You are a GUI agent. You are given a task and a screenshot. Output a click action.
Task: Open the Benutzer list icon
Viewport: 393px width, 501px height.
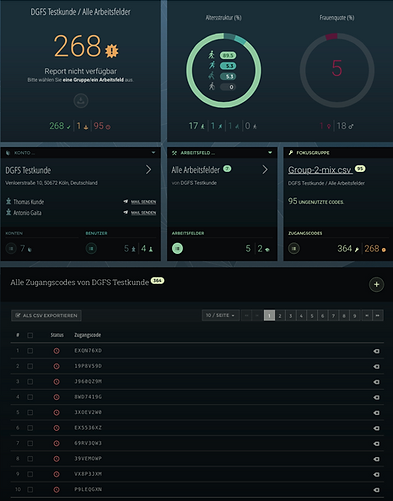tap(91, 248)
